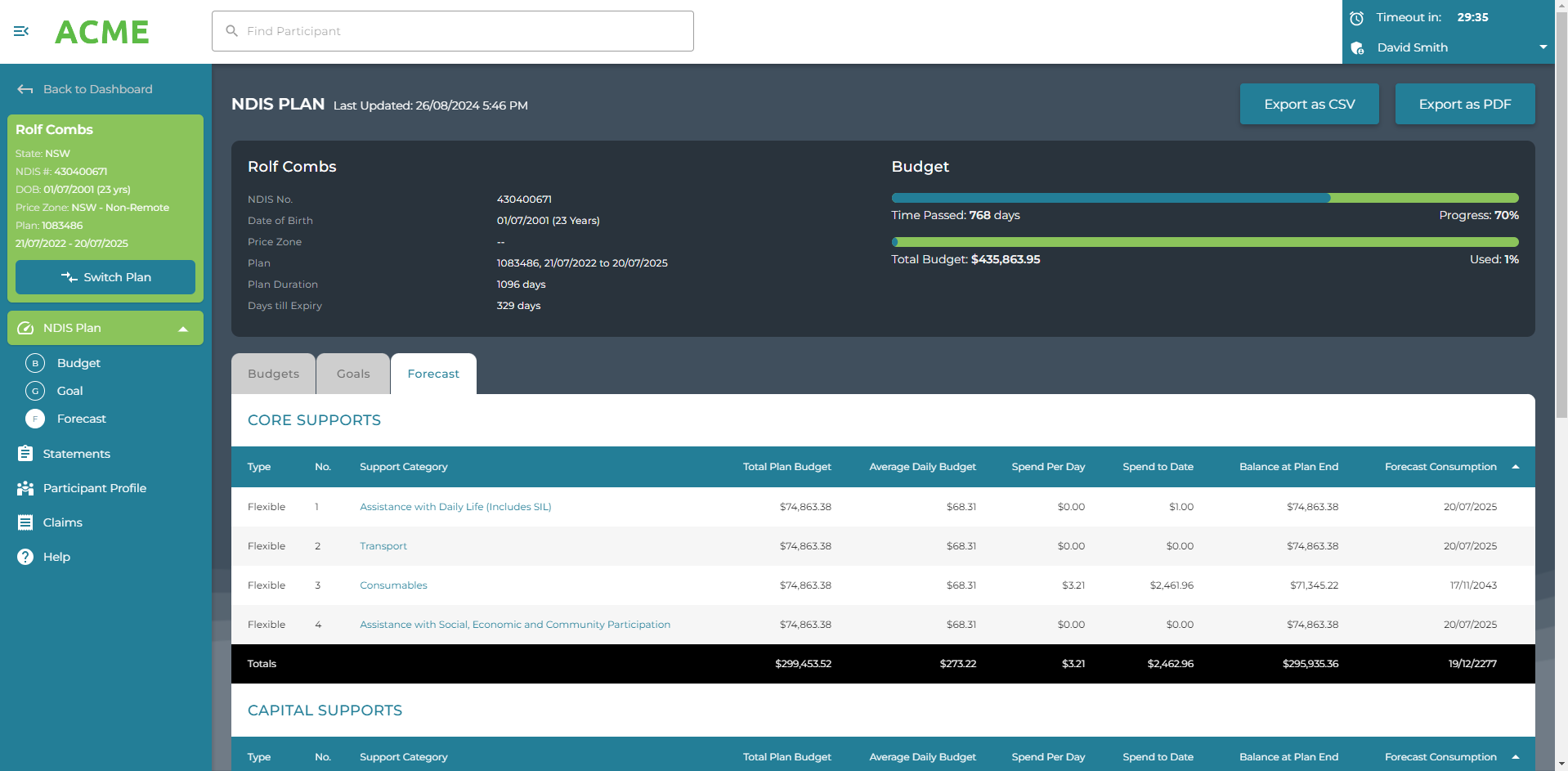This screenshot has height=771, width=1568.
Task: Click the Help question mark icon
Action: tap(25, 557)
